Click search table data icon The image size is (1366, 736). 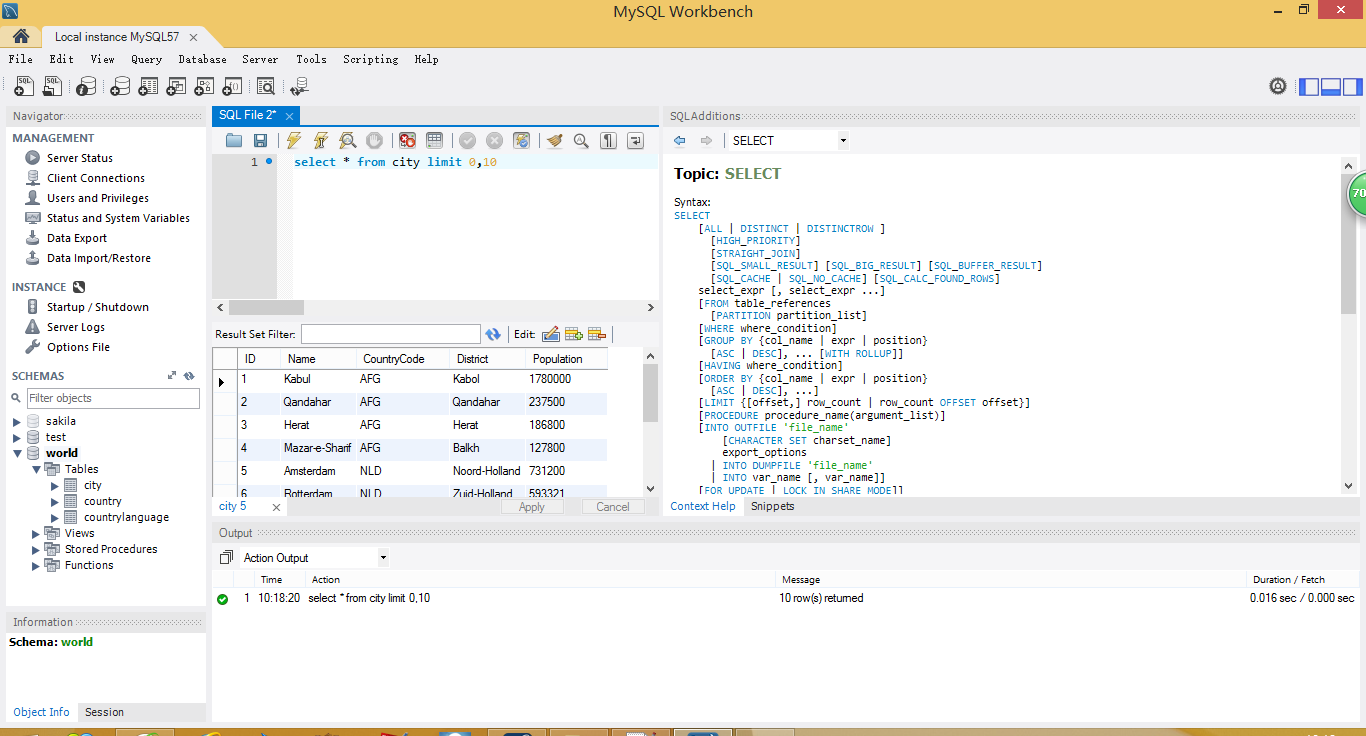(x=265, y=87)
